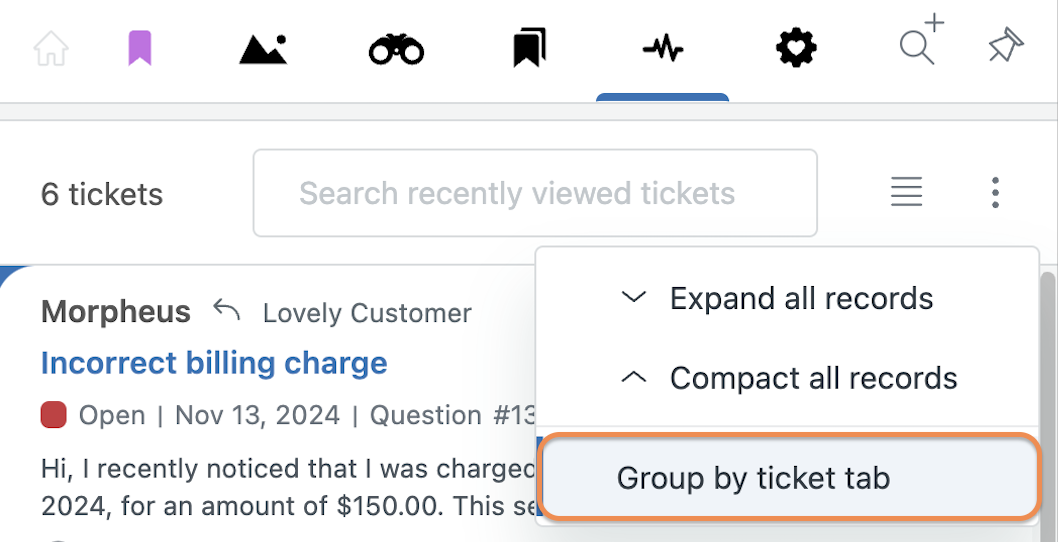Click the red Open status indicator
The image size is (1058, 542).
coord(53,414)
